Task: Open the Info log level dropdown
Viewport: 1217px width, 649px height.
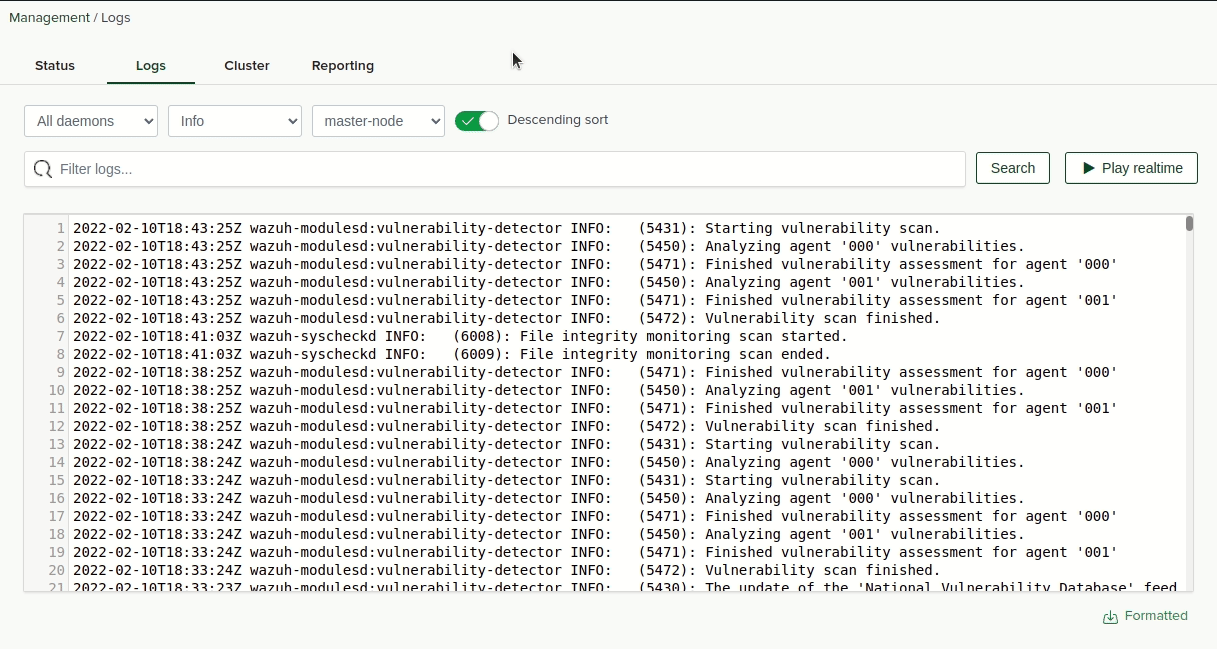Action: tap(234, 120)
